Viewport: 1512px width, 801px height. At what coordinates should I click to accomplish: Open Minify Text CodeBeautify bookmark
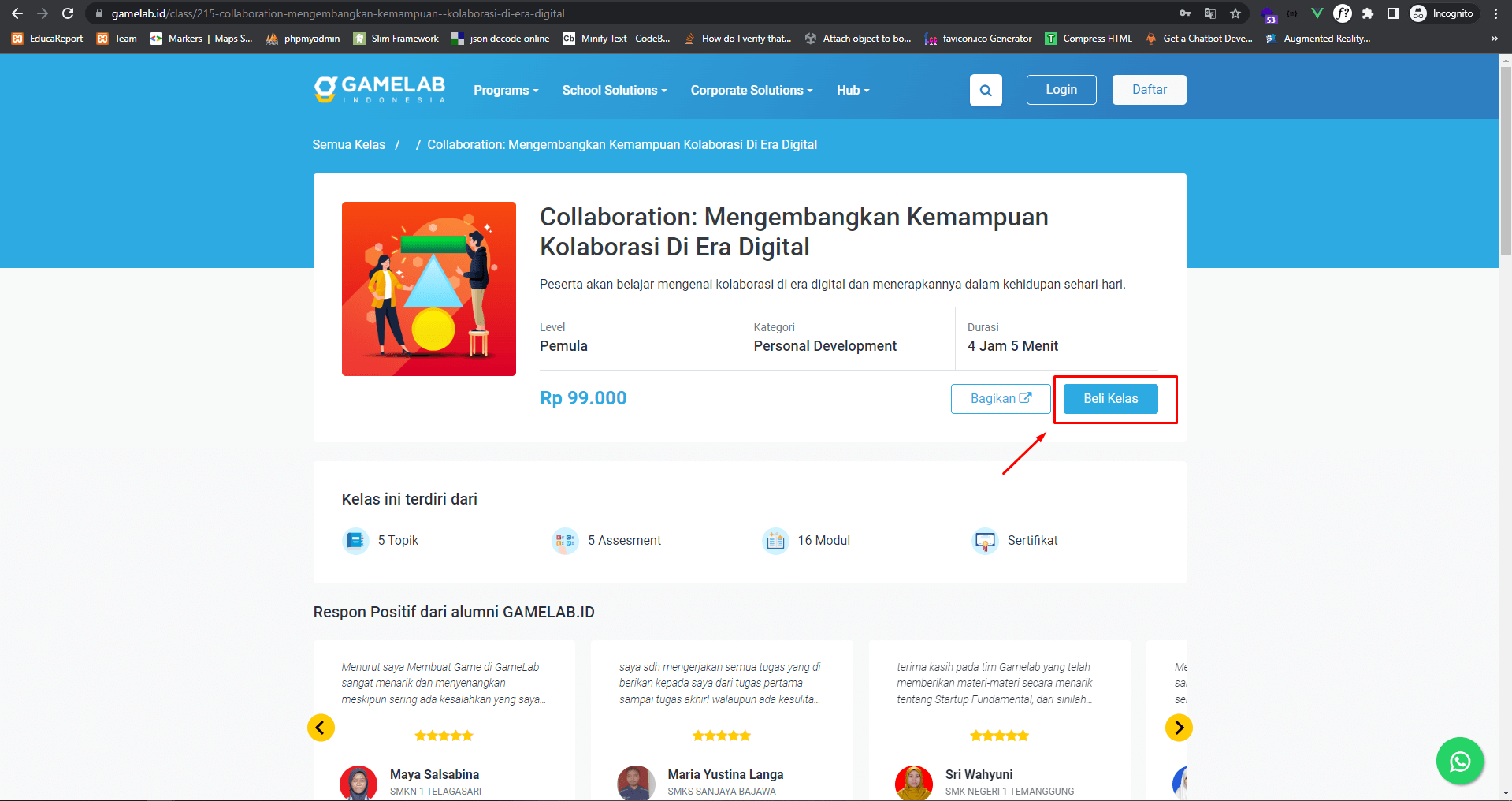617,39
